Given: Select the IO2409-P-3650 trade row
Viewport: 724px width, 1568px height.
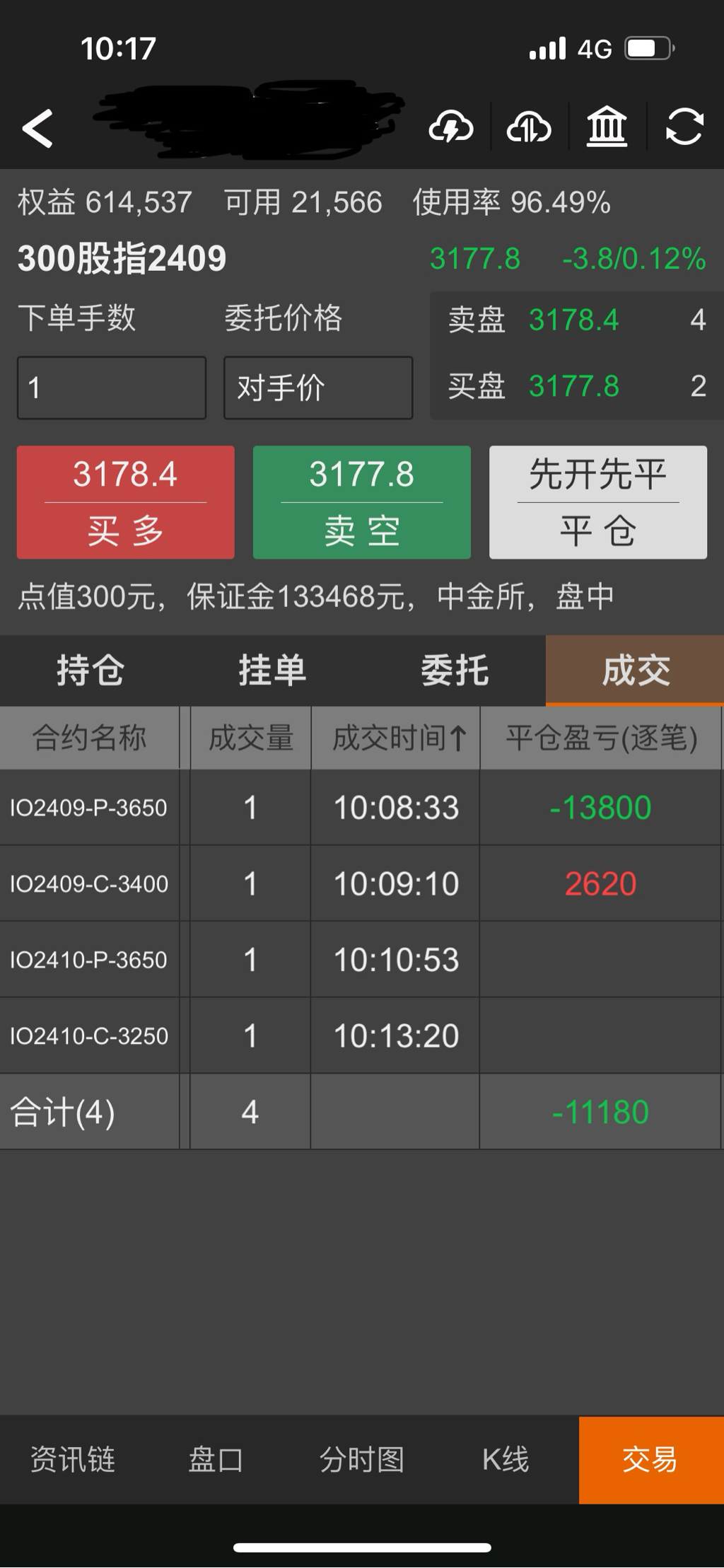Looking at the screenshot, I should [361, 807].
